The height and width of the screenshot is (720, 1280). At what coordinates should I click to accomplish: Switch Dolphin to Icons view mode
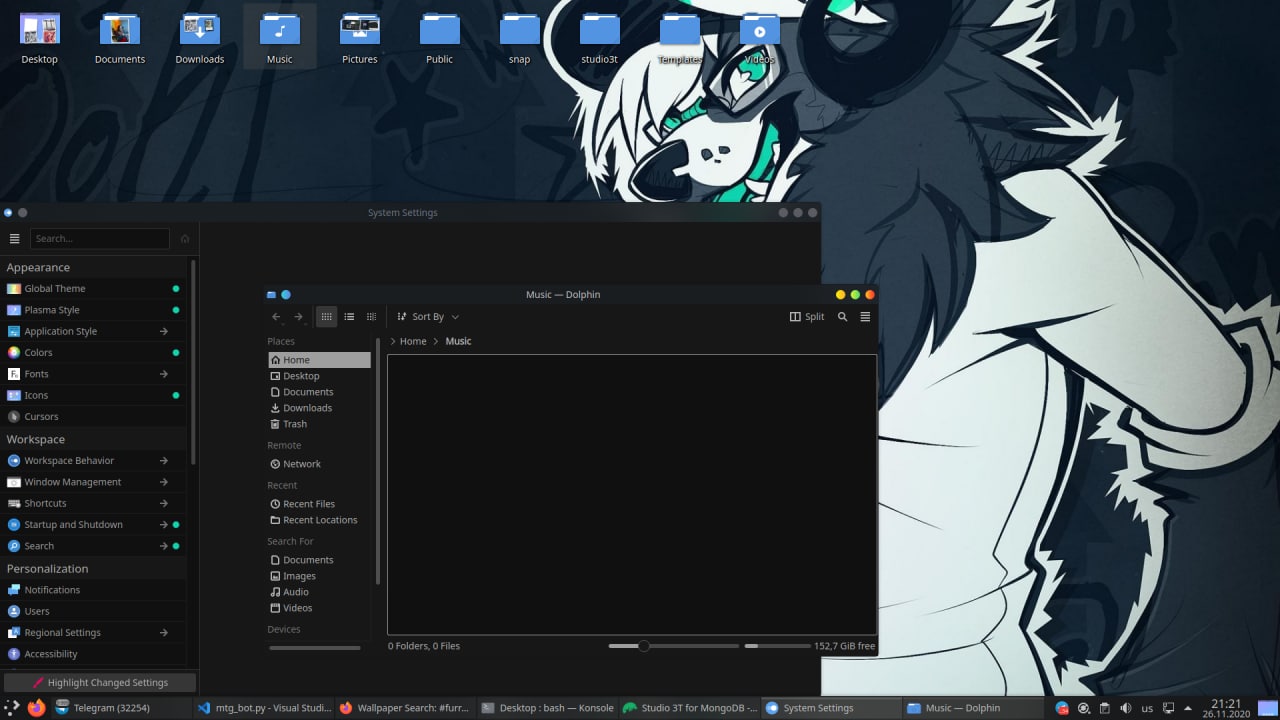point(326,317)
